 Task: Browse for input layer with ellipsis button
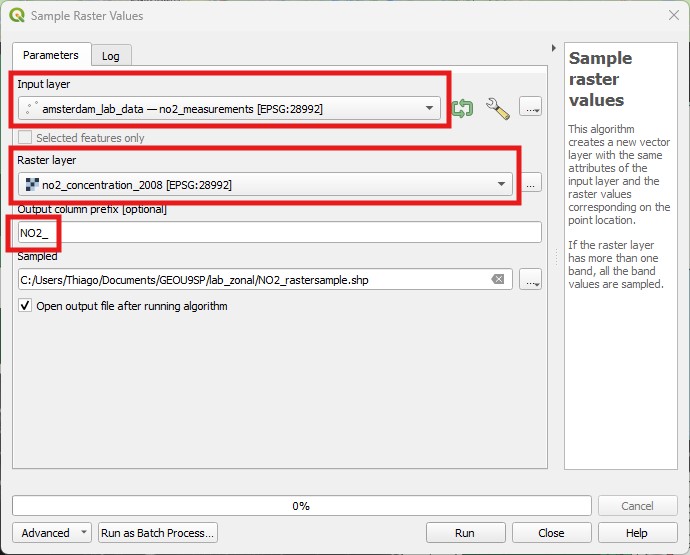pyautogui.click(x=530, y=107)
